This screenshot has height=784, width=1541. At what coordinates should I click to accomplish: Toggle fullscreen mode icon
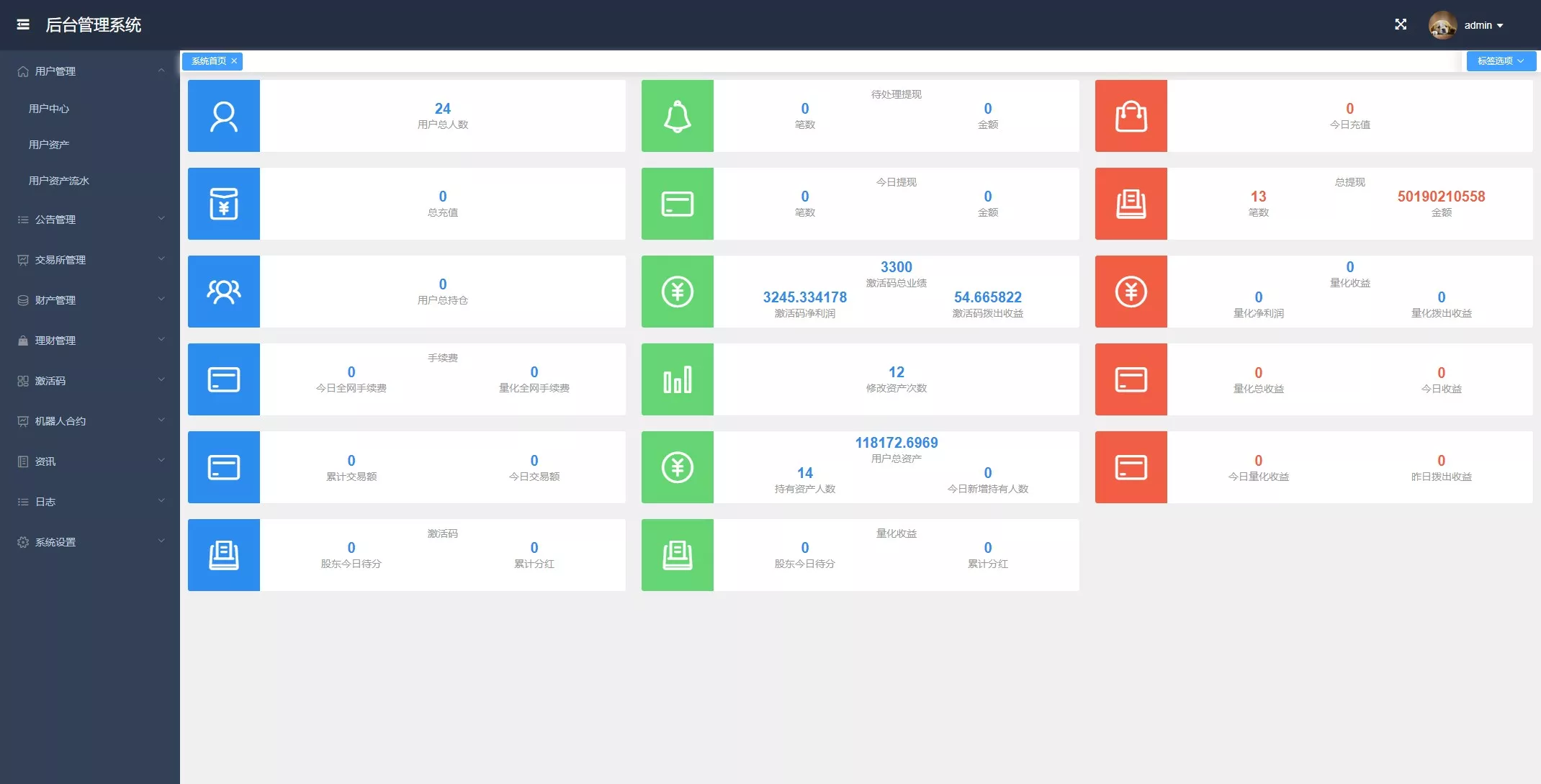coord(1401,24)
